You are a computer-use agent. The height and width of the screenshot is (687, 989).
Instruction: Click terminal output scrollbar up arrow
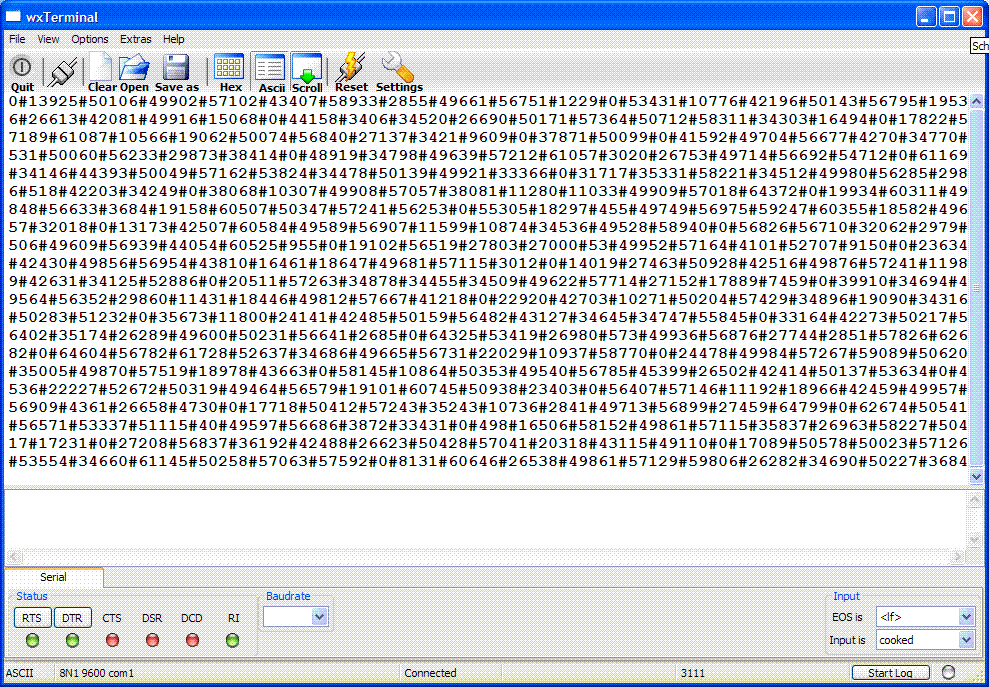976,102
